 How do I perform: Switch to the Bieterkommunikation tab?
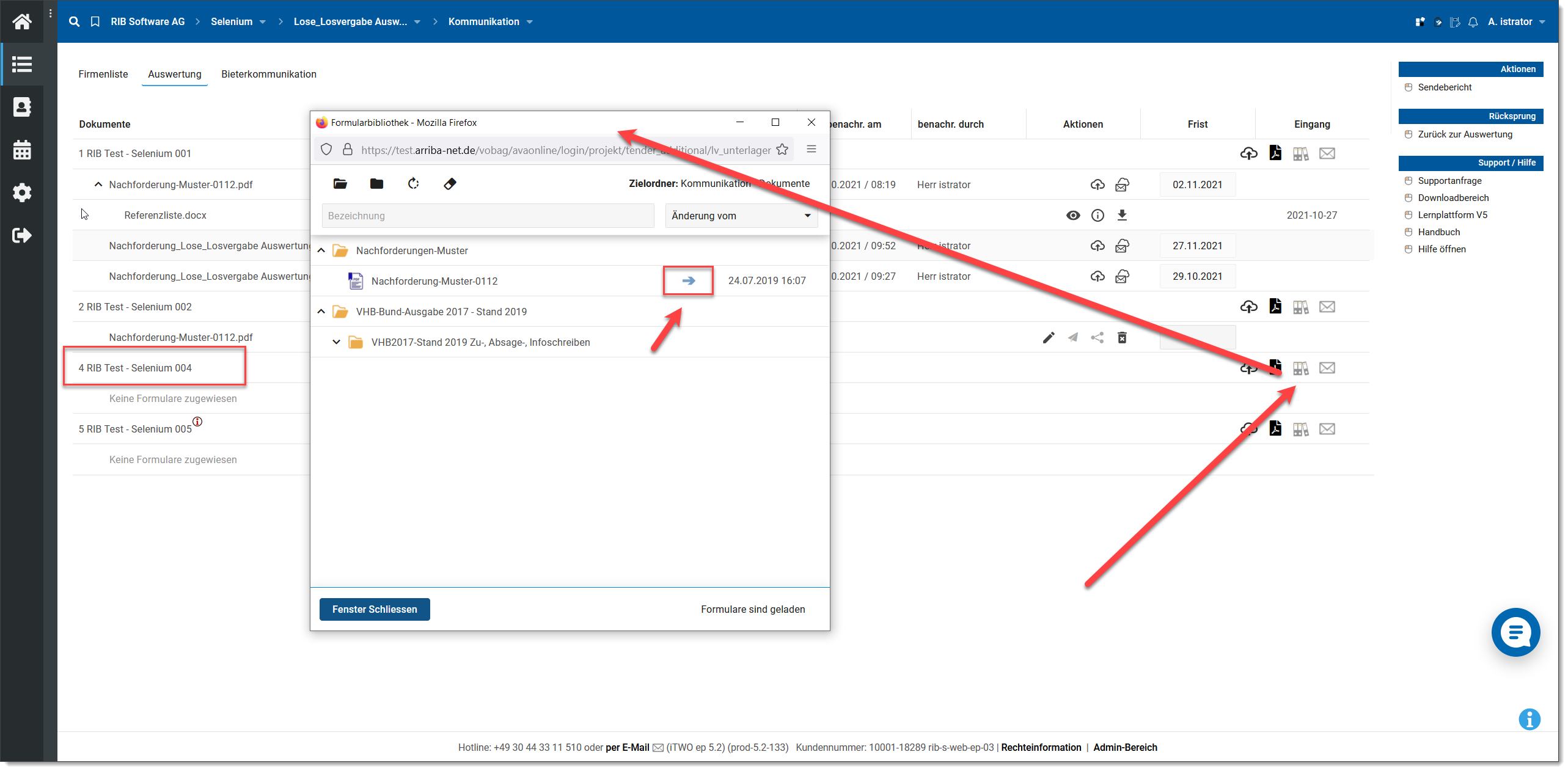point(269,74)
